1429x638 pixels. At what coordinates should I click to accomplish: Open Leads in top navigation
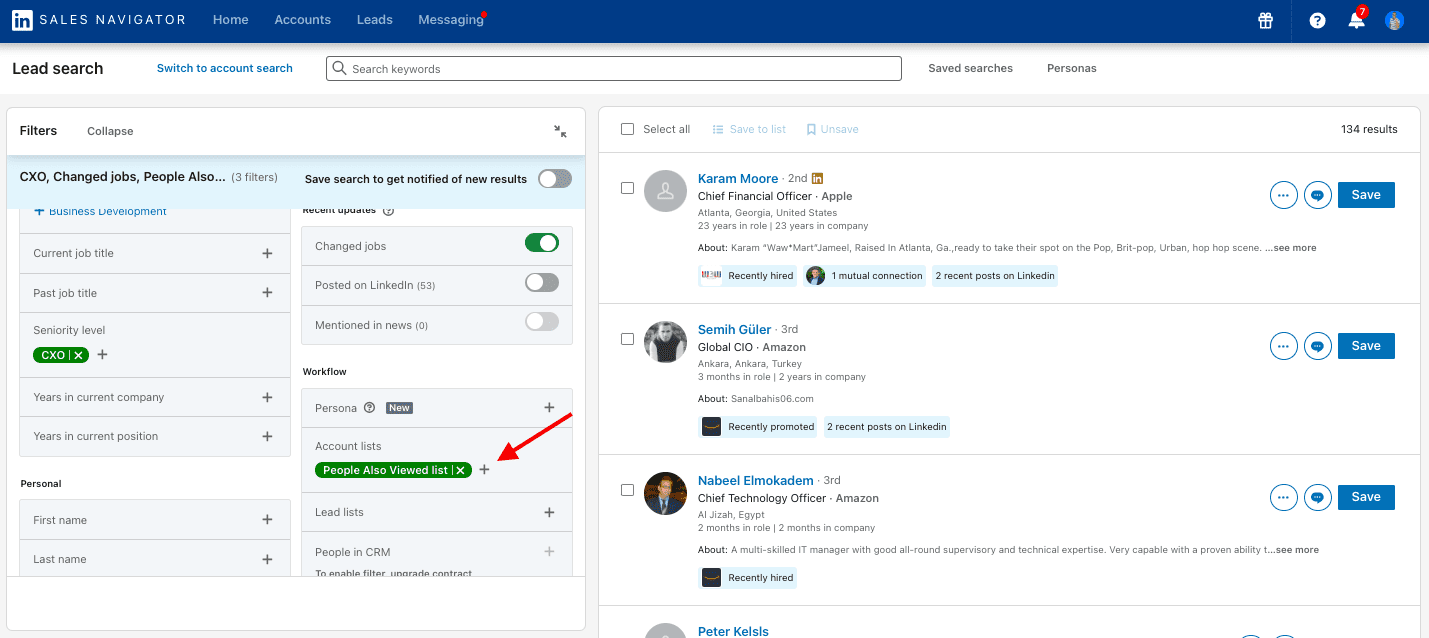pyautogui.click(x=375, y=20)
